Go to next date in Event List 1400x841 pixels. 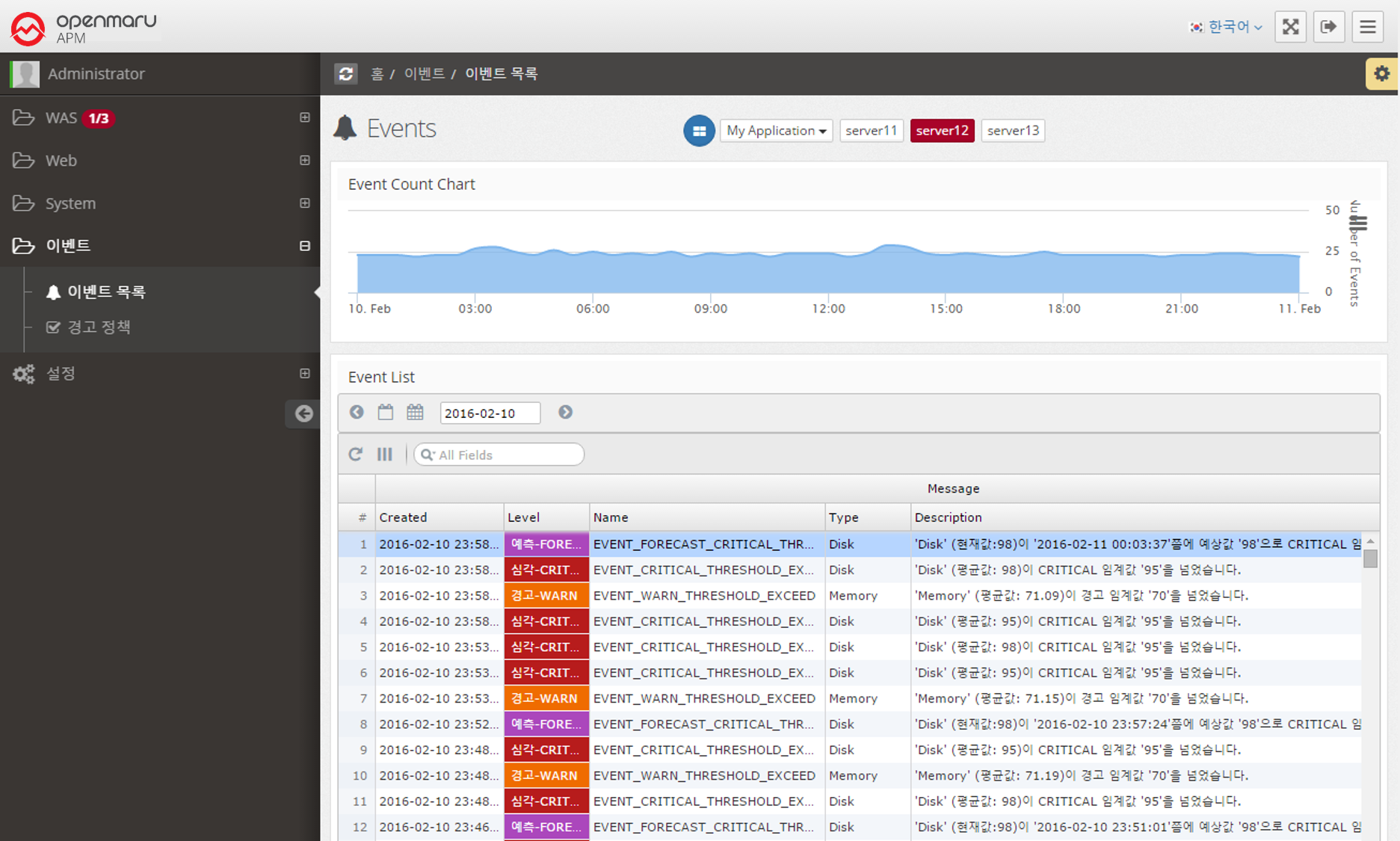(565, 413)
